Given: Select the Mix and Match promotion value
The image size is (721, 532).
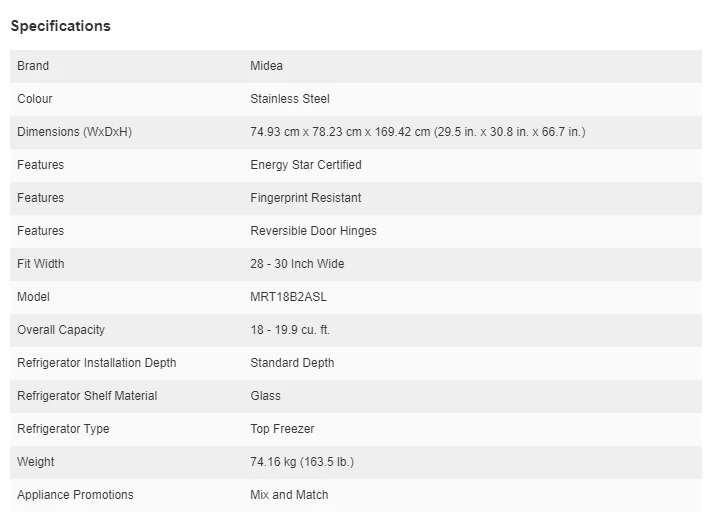Looking at the screenshot, I should click(289, 495).
